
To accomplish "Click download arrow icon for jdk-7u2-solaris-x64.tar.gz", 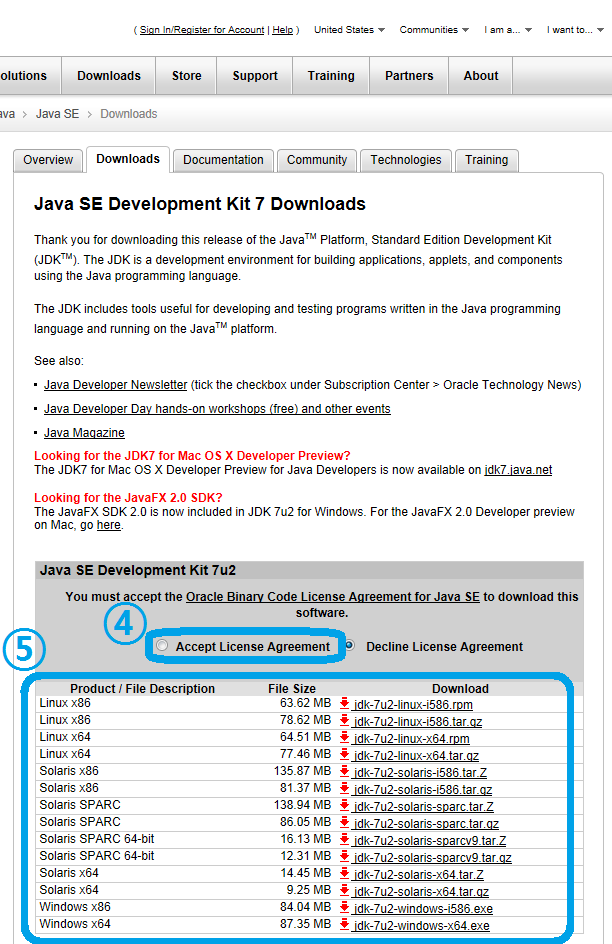I will 344,890.
